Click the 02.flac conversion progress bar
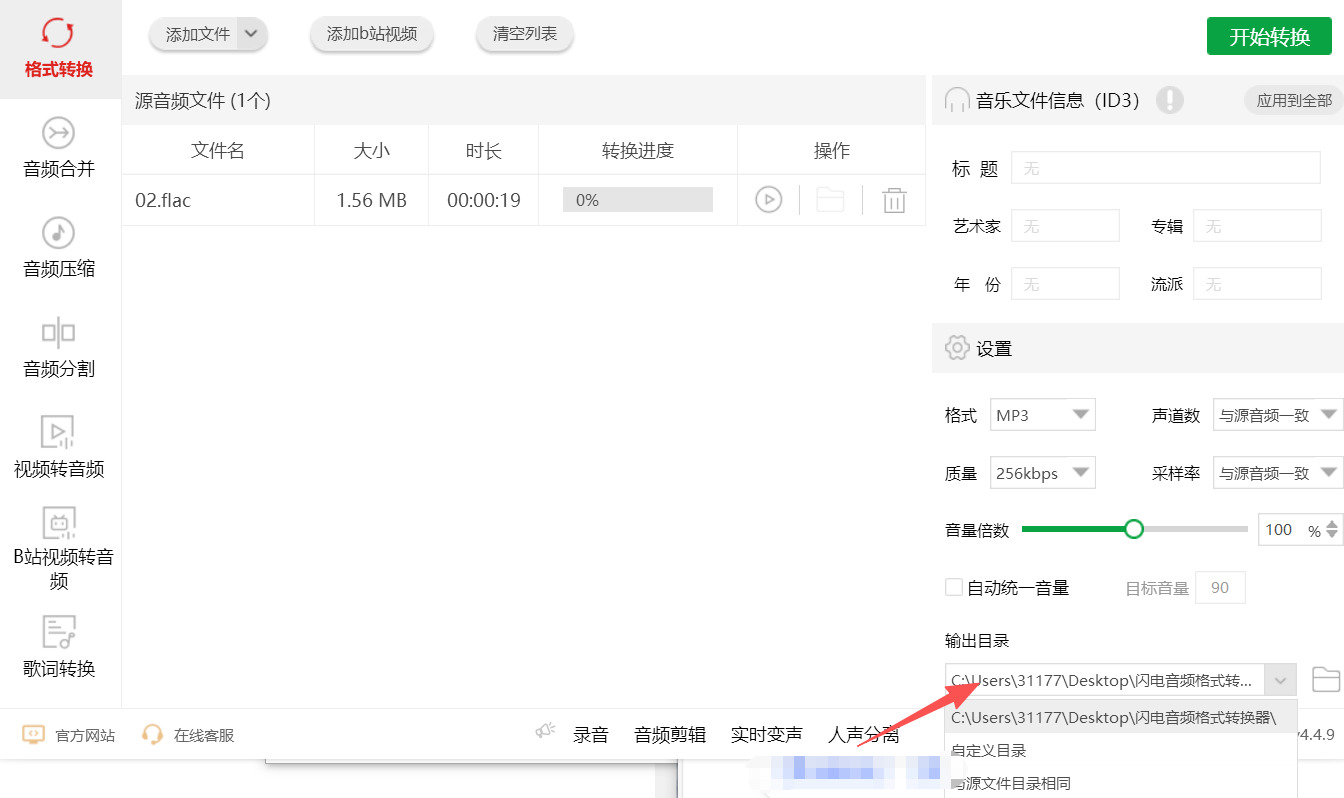Screen dimensions: 1344x798 pyautogui.click(x=638, y=200)
